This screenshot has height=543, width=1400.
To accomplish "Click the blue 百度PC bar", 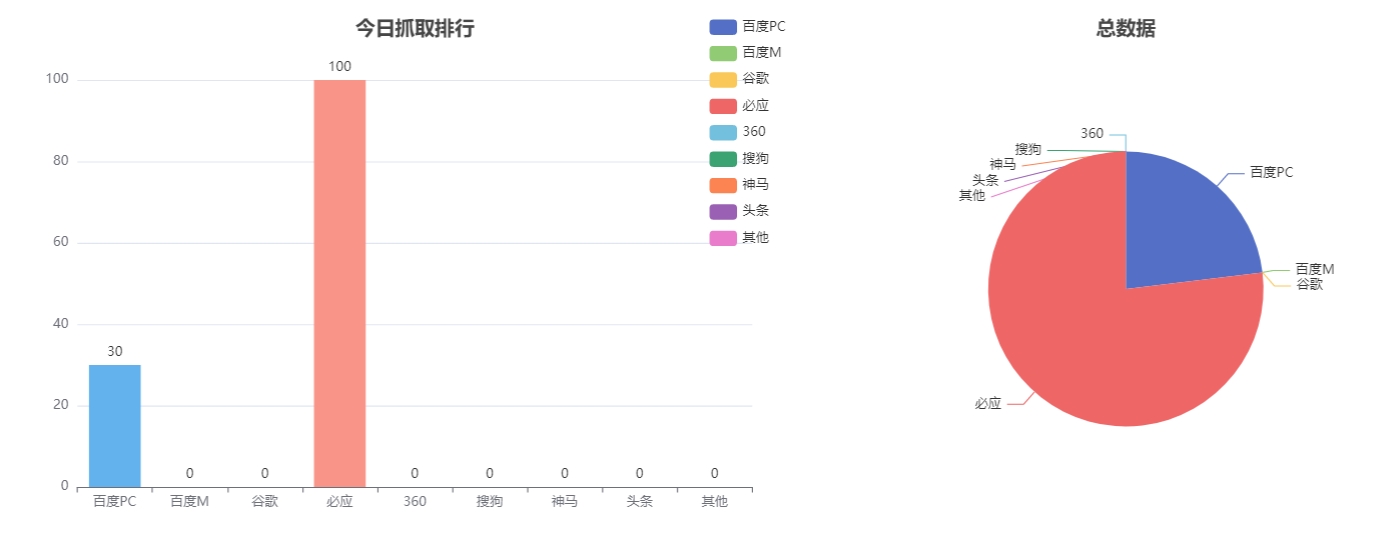I will tap(115, 425).
